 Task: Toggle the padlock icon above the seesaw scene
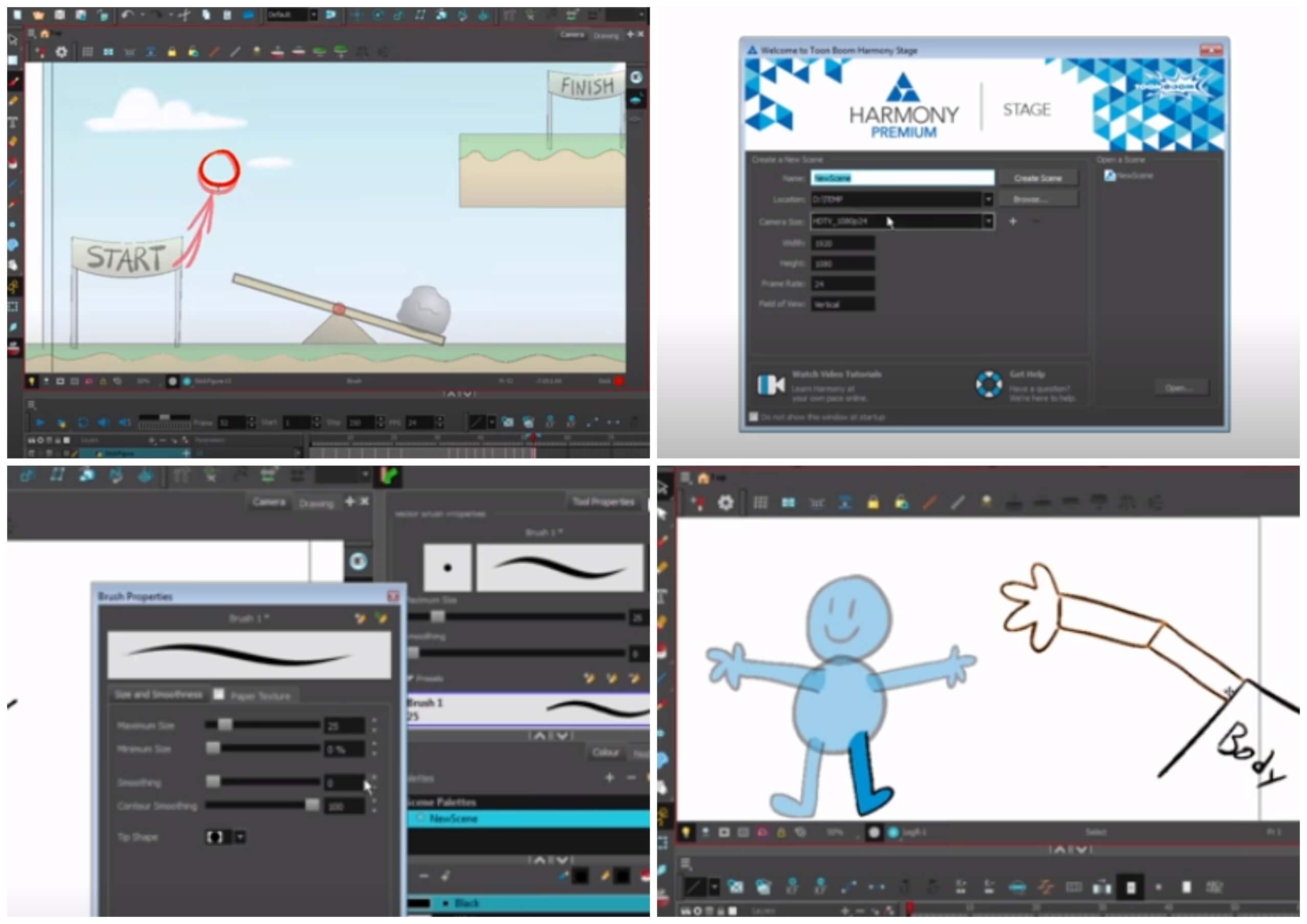(x=172, y=52)
